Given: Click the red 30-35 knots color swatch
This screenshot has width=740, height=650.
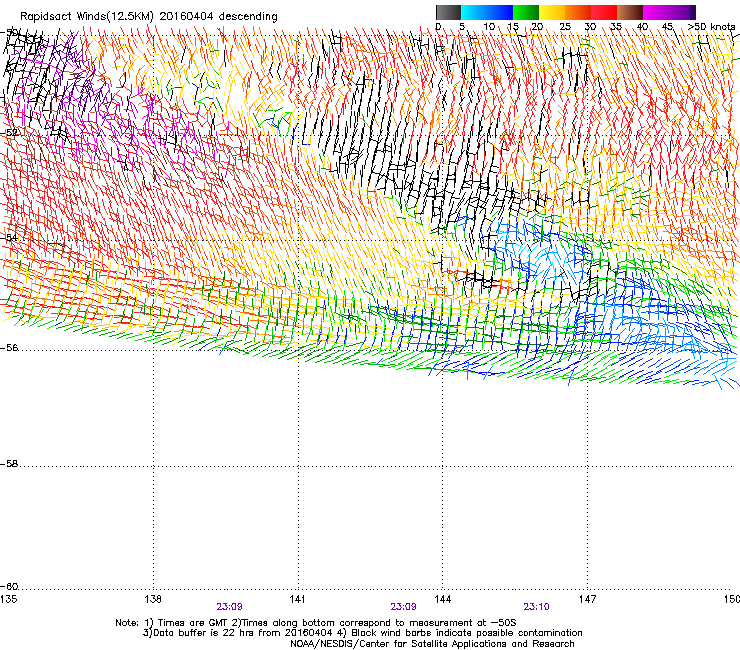Looking at the screenshot, I should (604, 12).
